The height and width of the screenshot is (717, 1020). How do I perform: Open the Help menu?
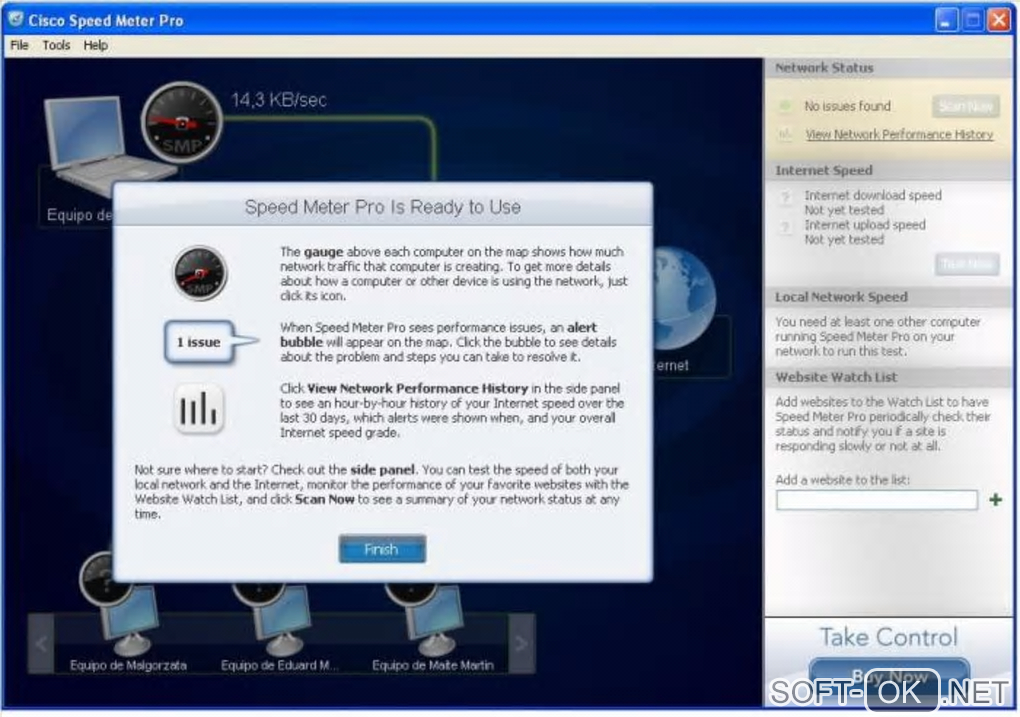95,45
